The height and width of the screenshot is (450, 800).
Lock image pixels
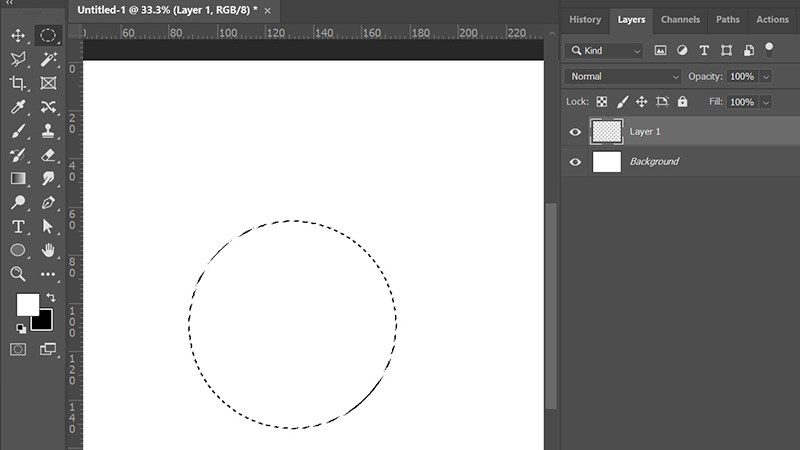coord(622,102)
